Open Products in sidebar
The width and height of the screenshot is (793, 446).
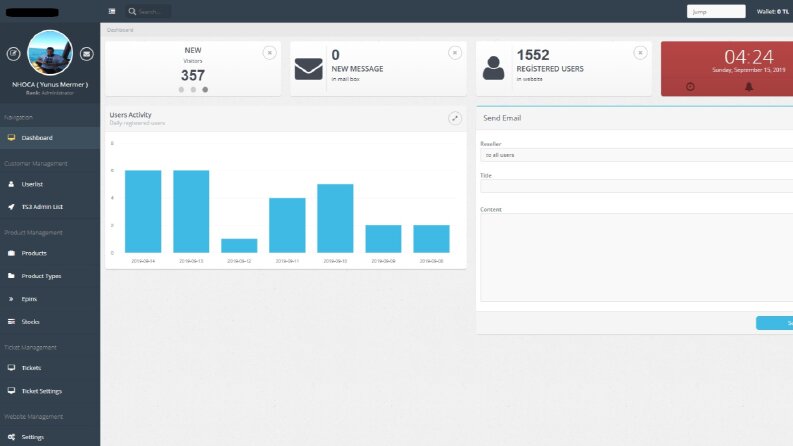click(x=50, y=253)
